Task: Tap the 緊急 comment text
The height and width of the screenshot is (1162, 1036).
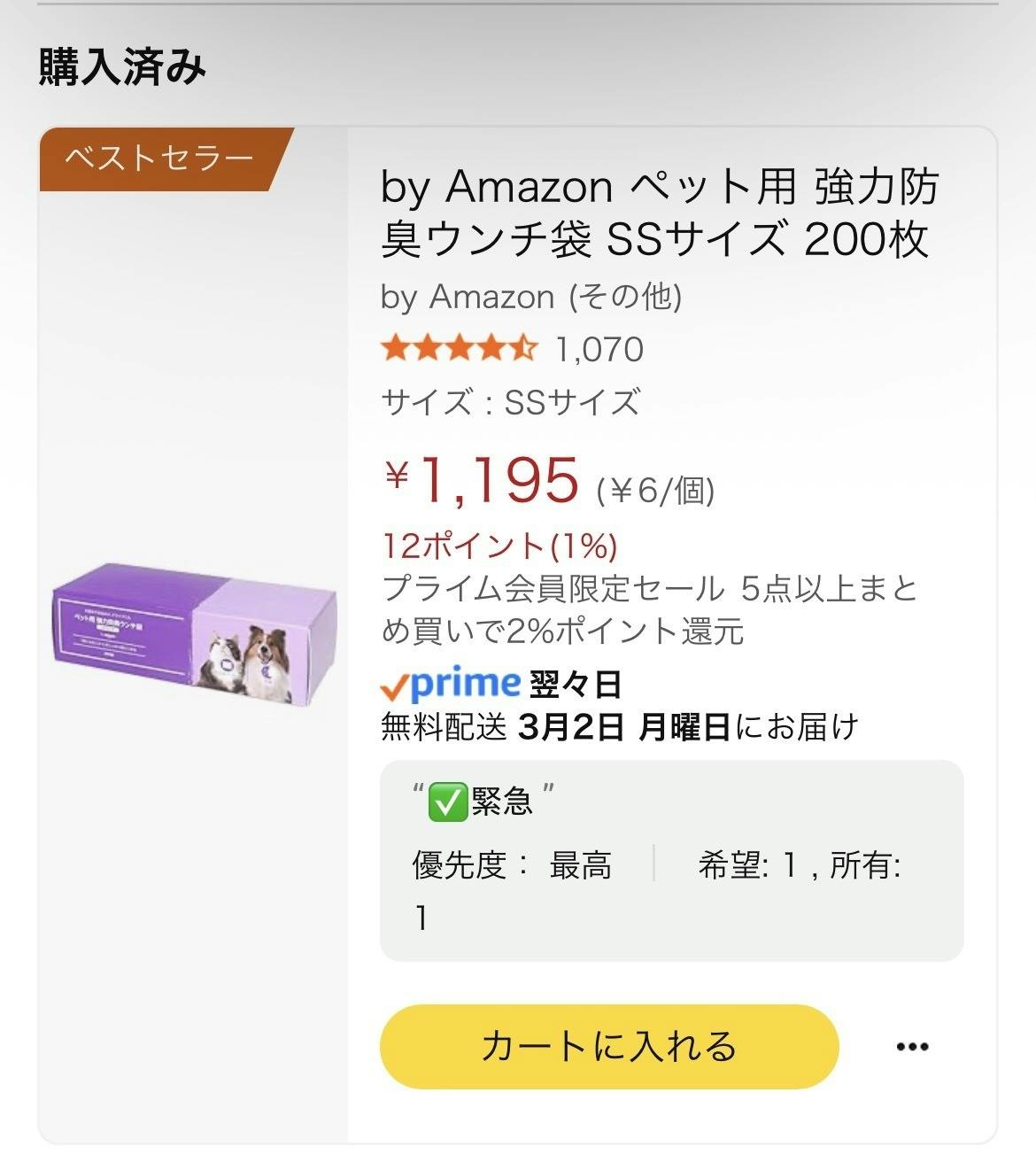Action: point(502,802)
